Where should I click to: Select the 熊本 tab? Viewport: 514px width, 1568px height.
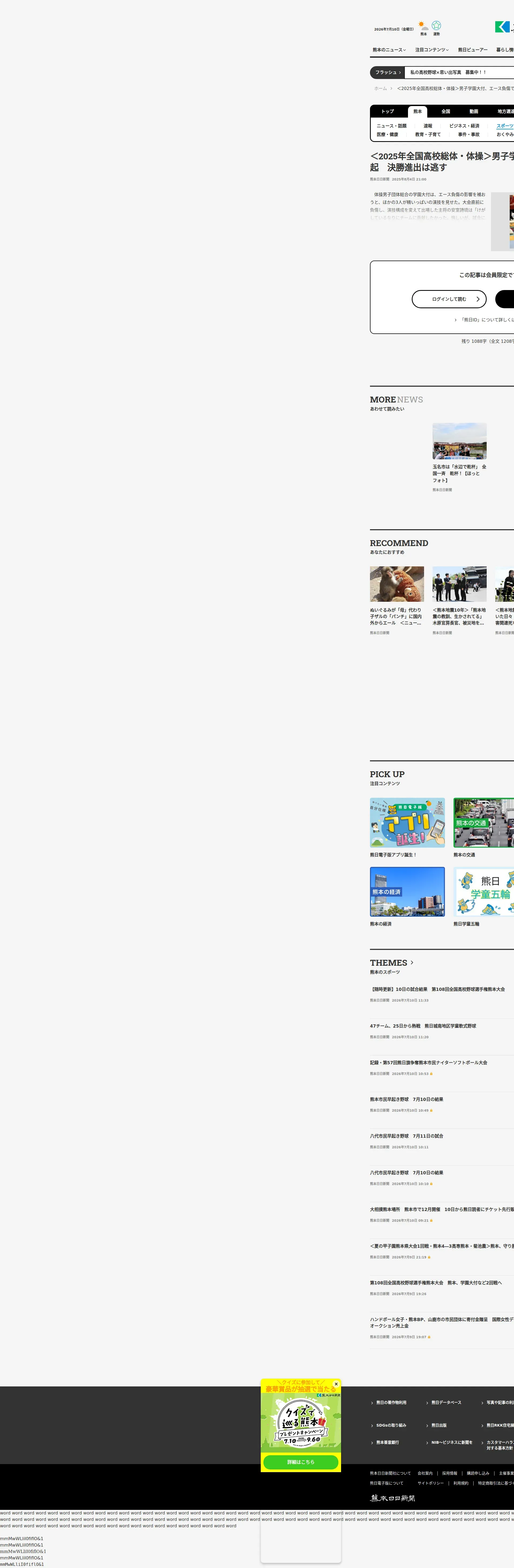[x=417, y=111]
